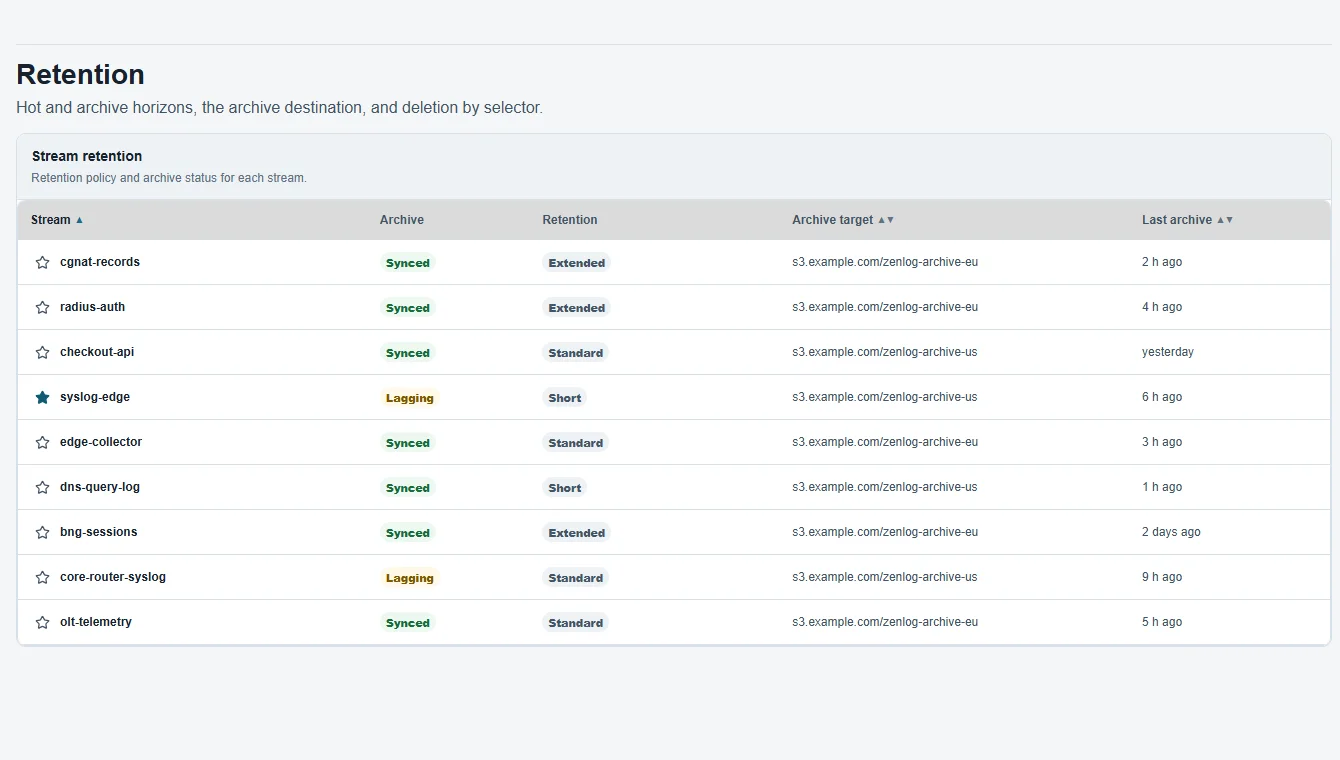
Task: Click the 'Stream retention' panel title
Action: 87,156
